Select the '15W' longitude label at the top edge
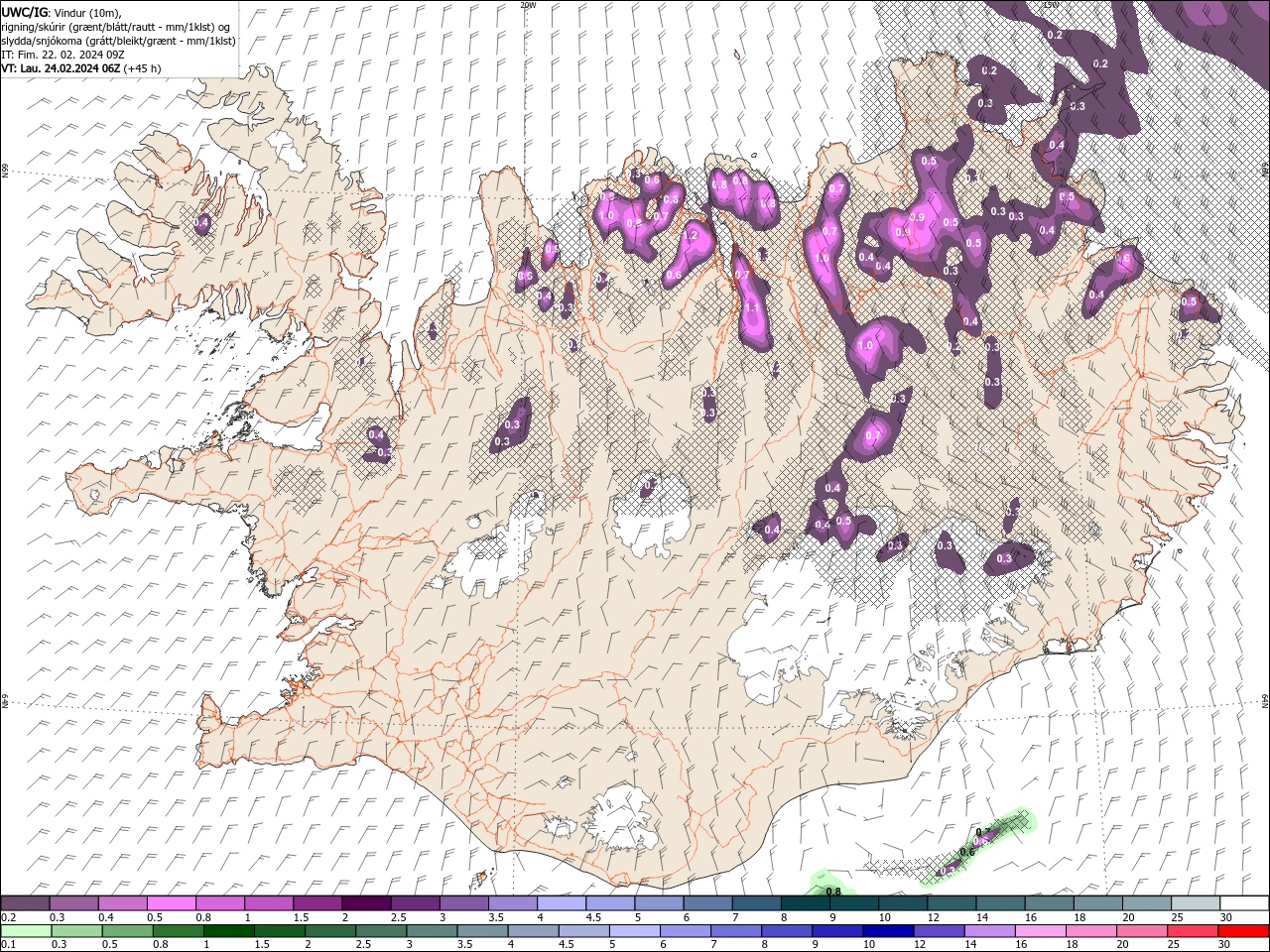The height and width of the screenshot is (952, 1270). coord(1052,5)
